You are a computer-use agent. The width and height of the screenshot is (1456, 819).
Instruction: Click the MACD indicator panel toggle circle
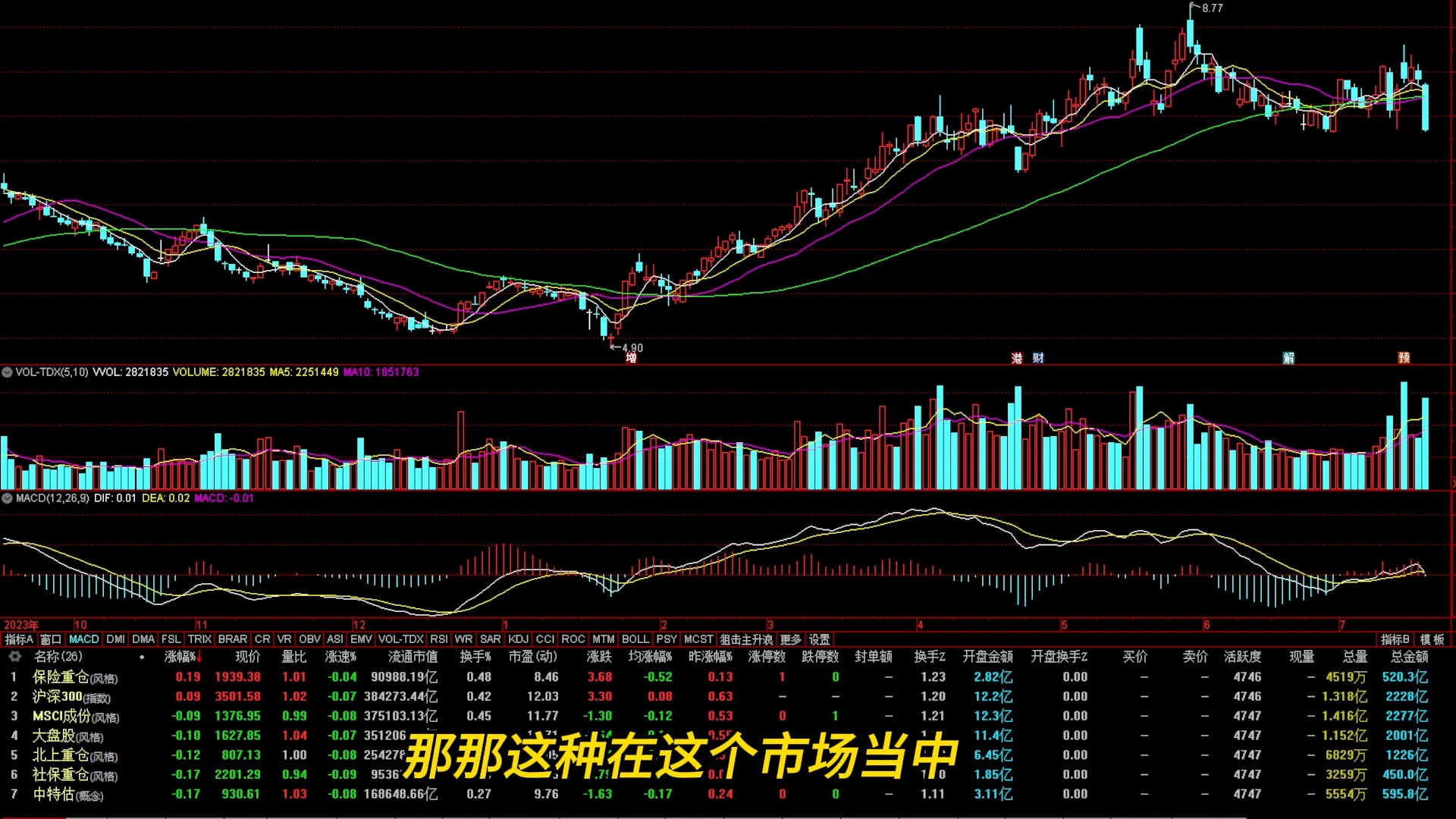pos(8,498)
